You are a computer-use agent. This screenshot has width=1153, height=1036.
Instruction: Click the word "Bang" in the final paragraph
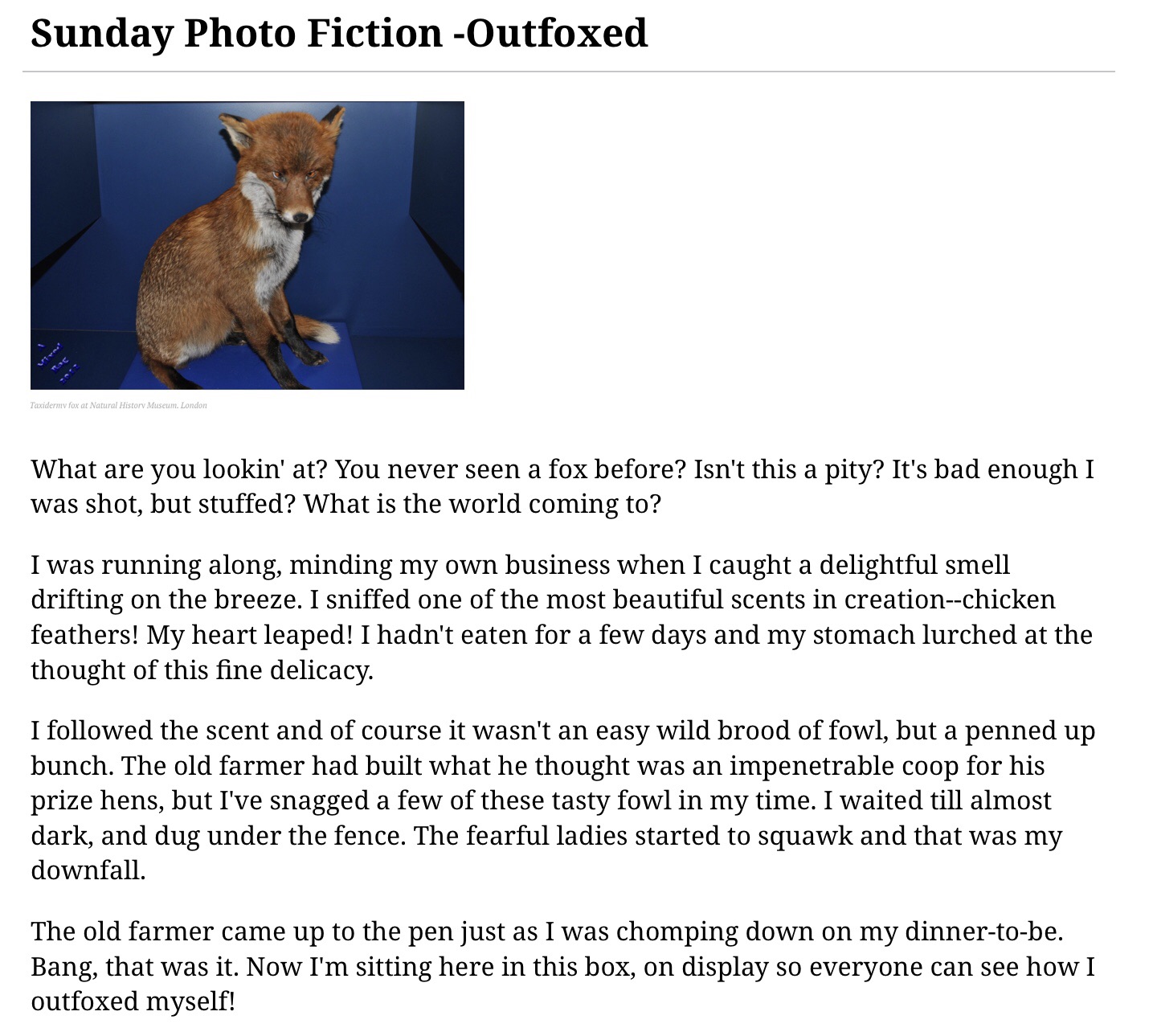point(63,966)
